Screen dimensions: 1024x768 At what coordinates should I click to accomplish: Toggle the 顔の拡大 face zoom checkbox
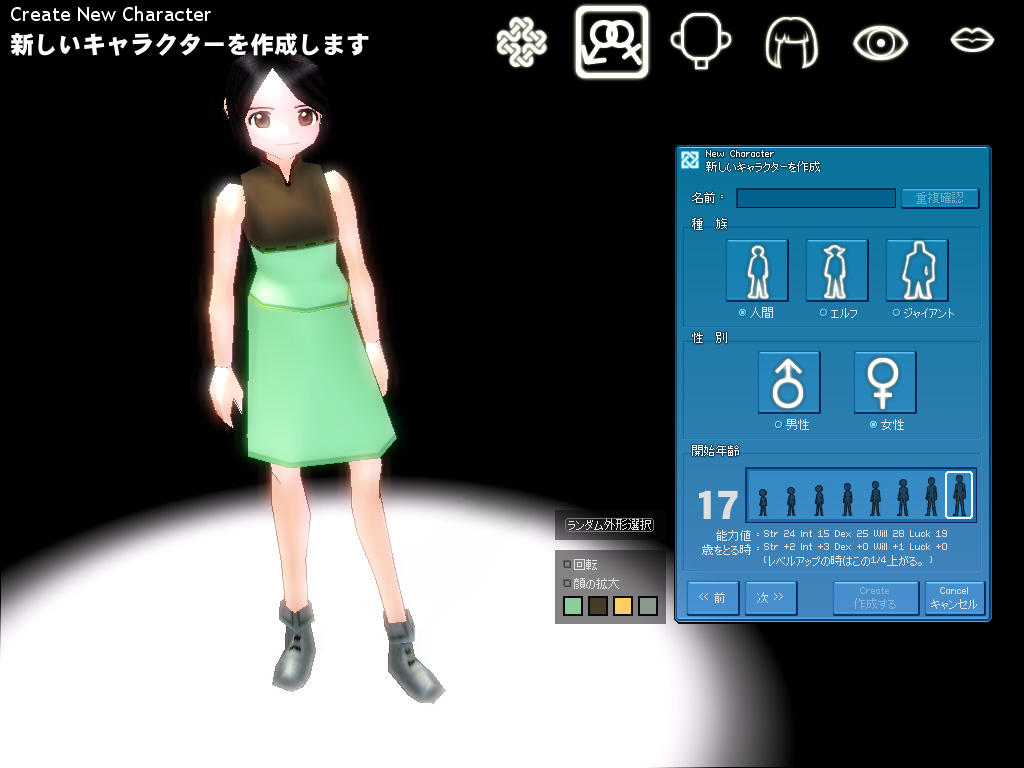point(567,583)
